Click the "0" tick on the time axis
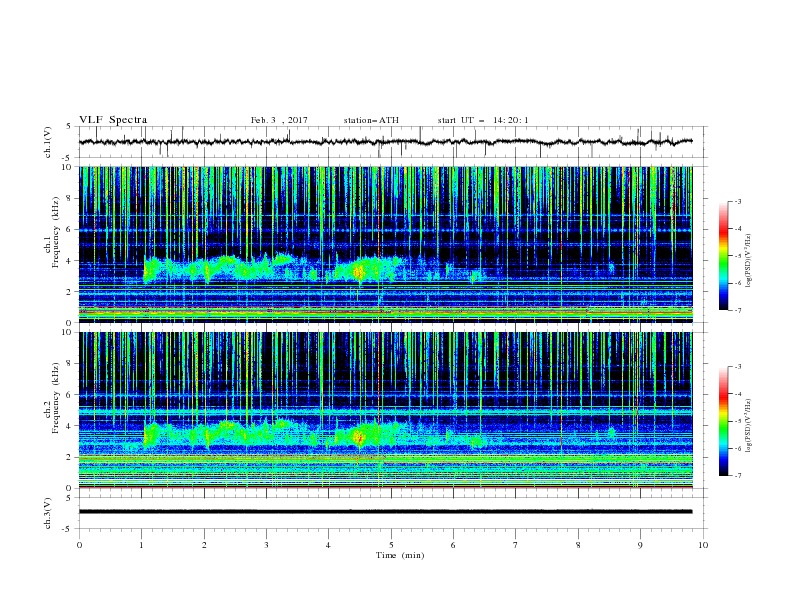The width and height of the screenshot is (792, 612). pos(79,545)
